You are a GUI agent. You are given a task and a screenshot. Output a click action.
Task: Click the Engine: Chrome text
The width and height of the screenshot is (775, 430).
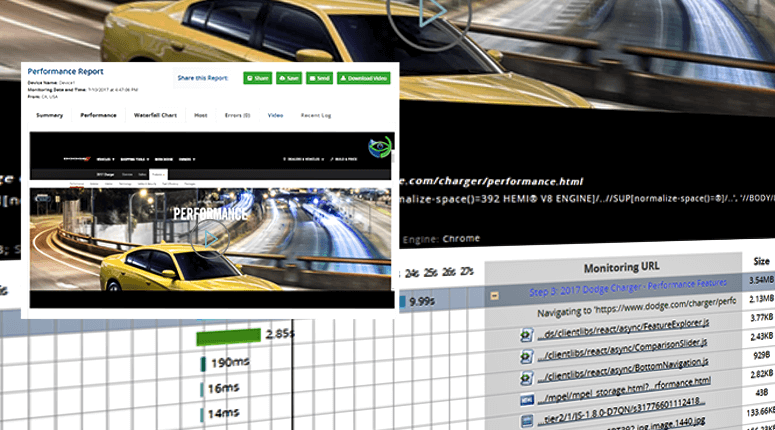[441, 239]
